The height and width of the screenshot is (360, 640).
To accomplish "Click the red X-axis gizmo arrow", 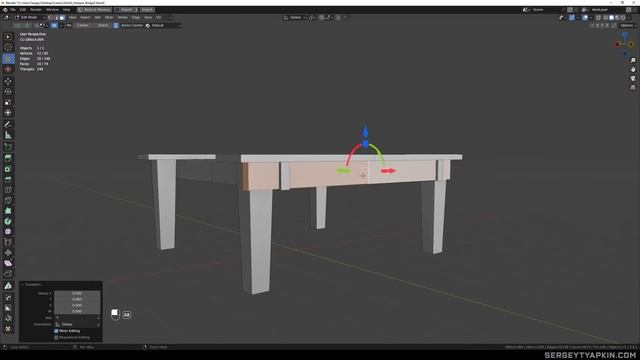I will coord(389,171).
